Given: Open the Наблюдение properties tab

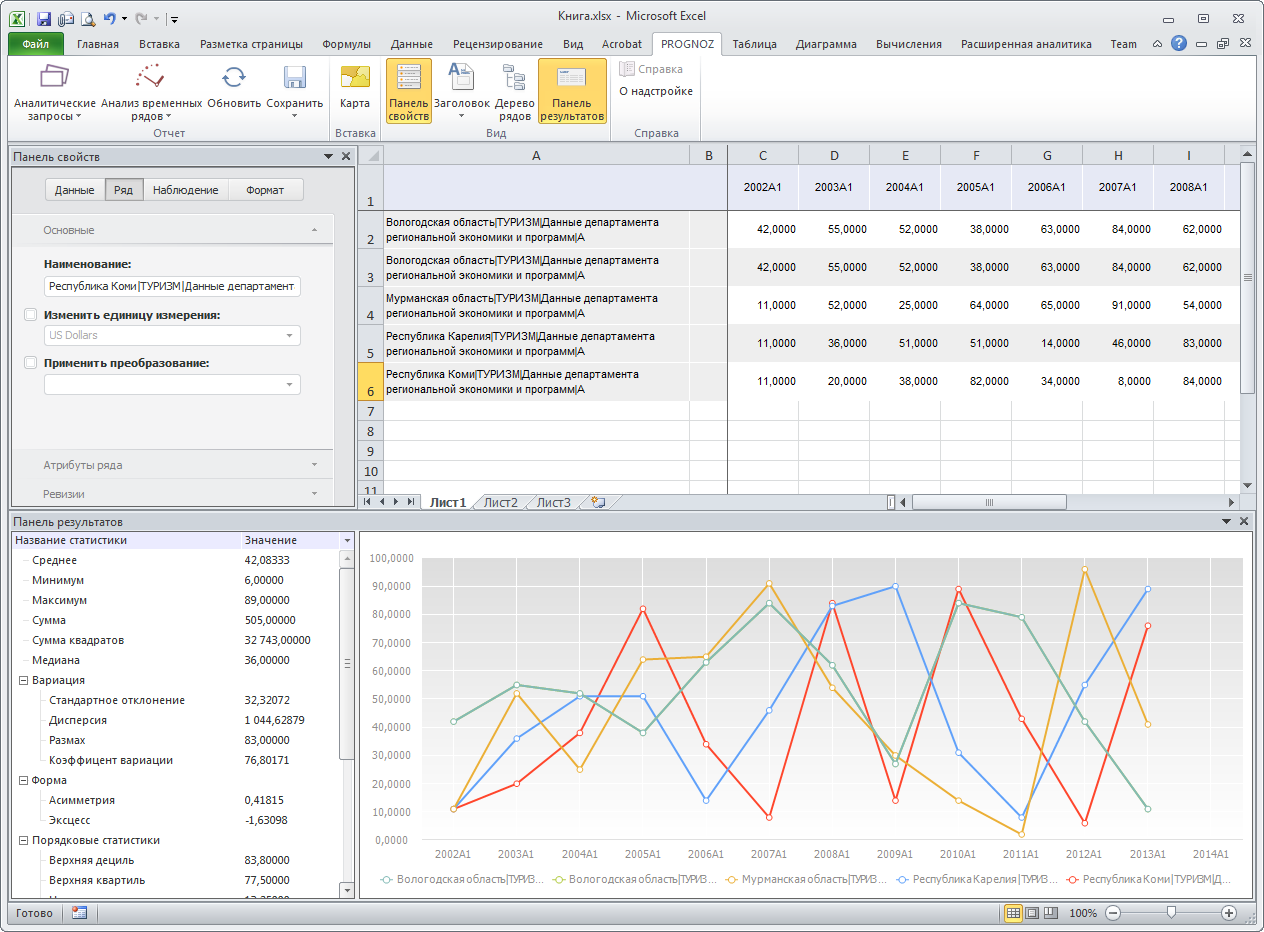Looking at the screenshot, I should [x=186, y=190].
